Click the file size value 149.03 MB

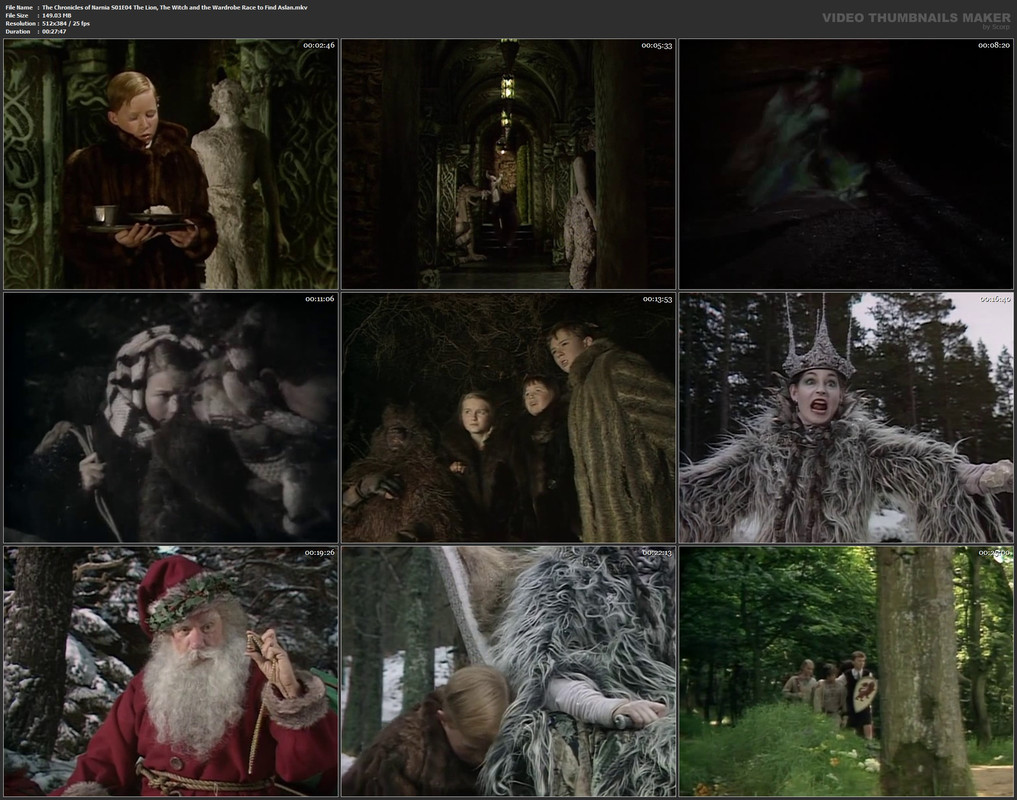tap(57, 15)
